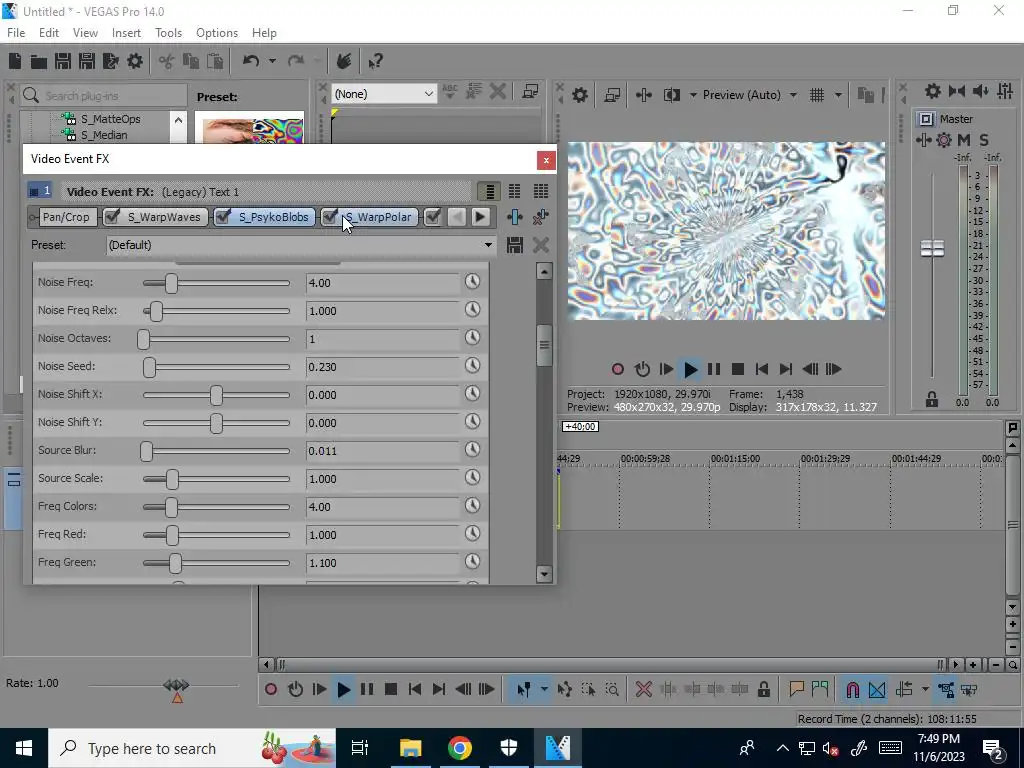Image resolution: width=1024 pixels, height=768 pixels.
Task: Open Chrome from the Windows taskbar
Action: point(460,748)
